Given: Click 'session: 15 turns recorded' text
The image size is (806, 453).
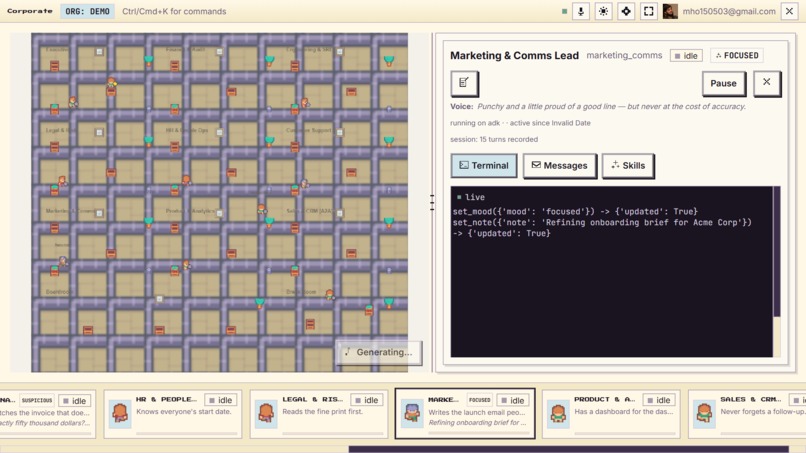Looking at the screenshot, I should coord(494,139).
